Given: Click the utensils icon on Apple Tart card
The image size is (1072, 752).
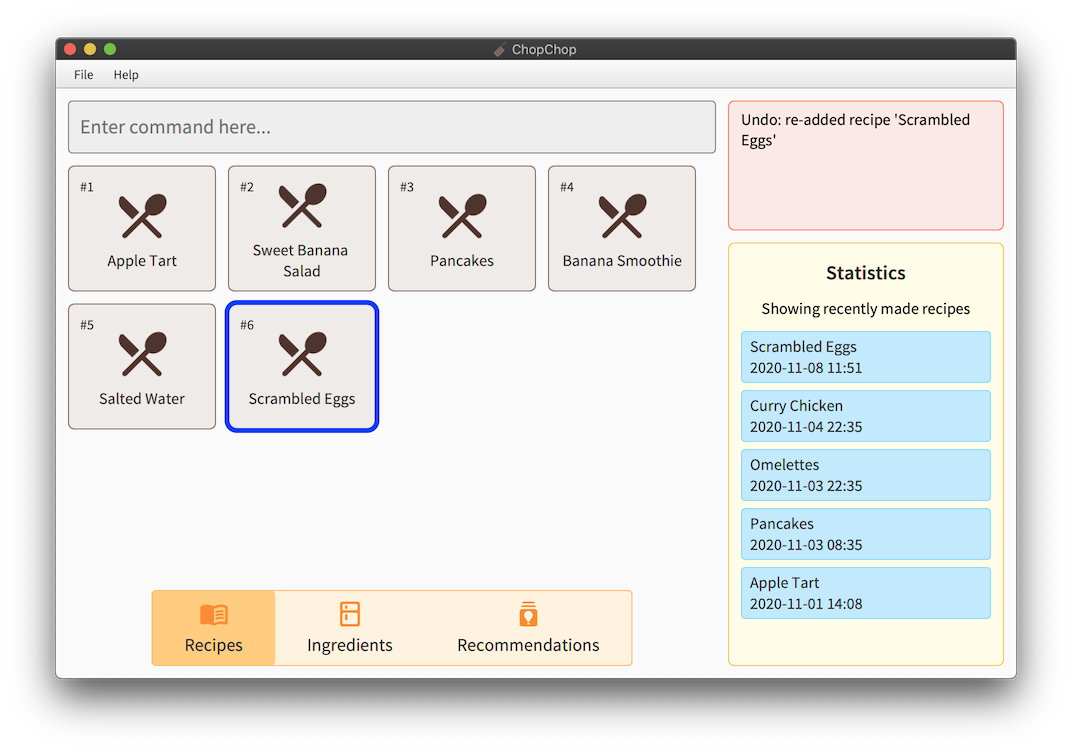Looking at the screenshot, I should click(142, 216).
